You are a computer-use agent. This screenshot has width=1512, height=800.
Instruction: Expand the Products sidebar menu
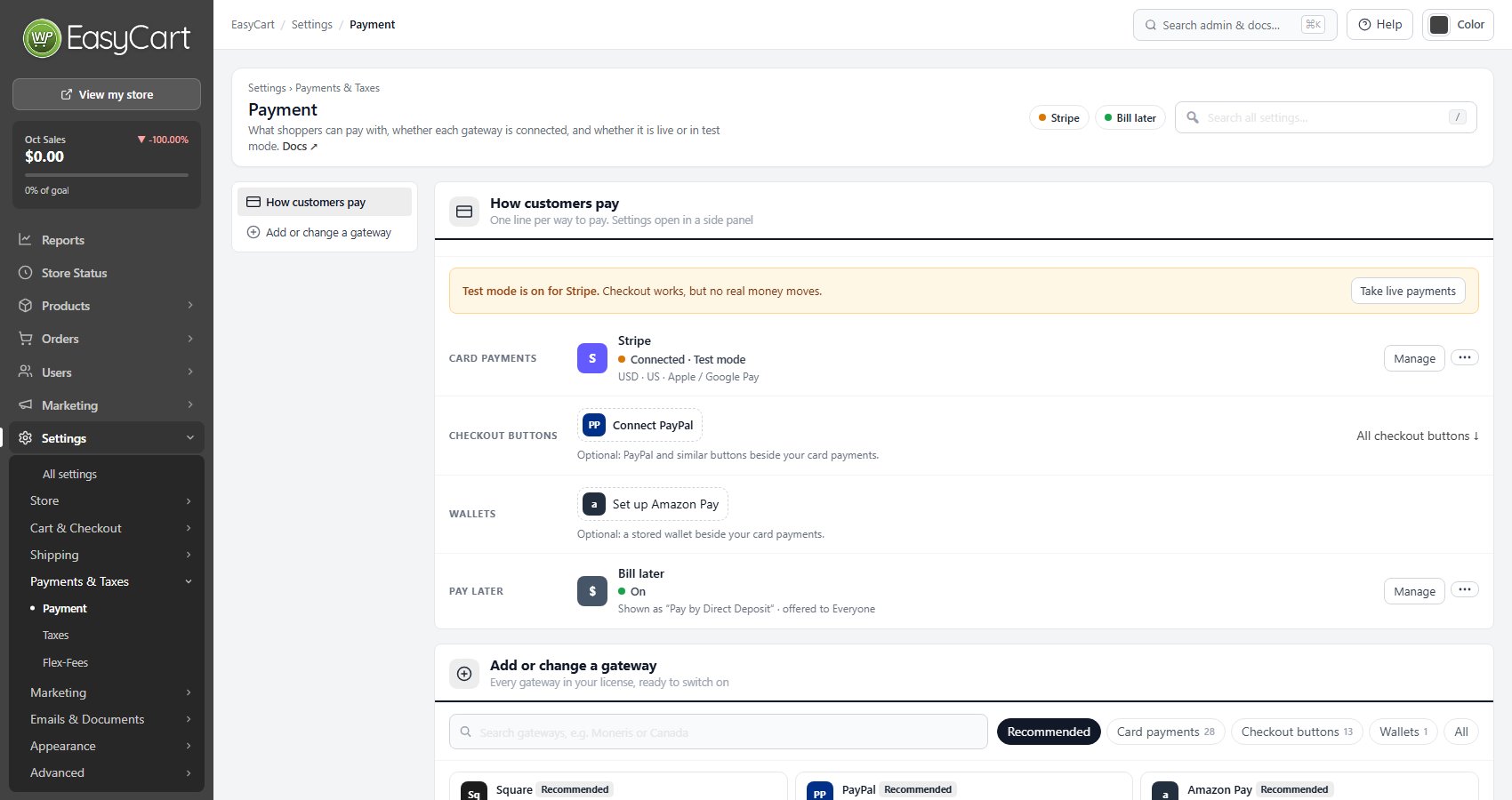[x=190, y=305]
